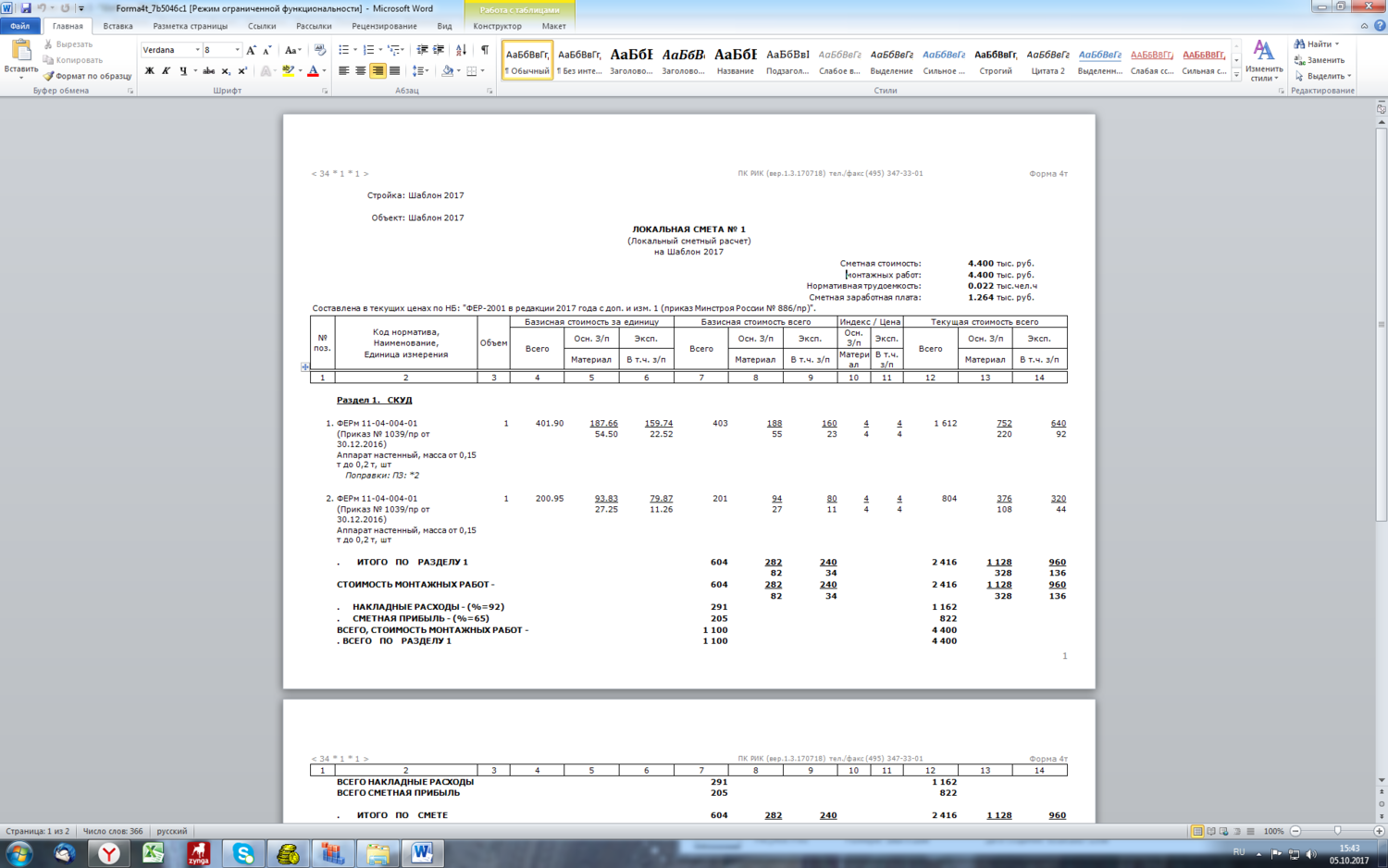Click the Windows Start button

point(19,853)
